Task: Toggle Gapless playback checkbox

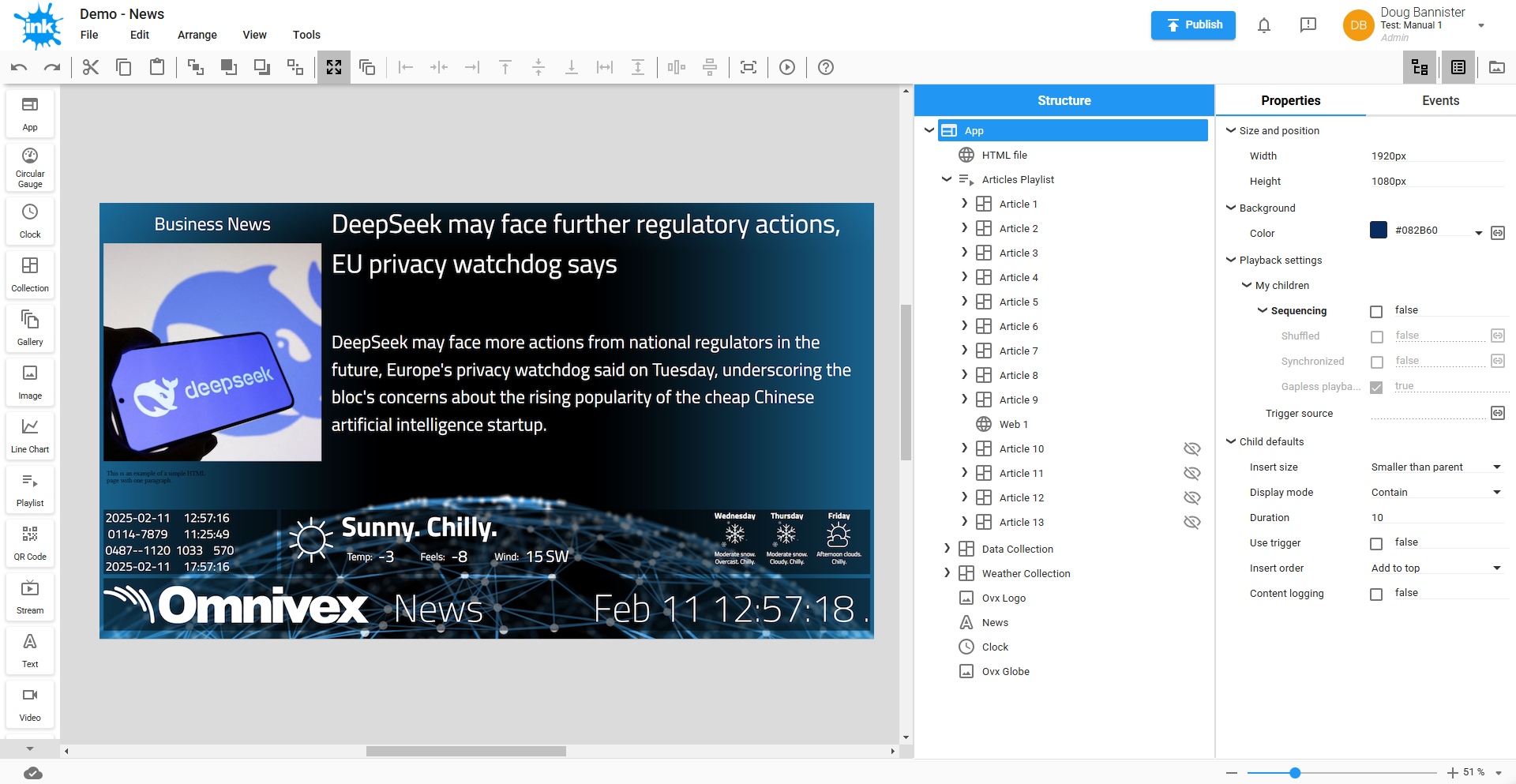Action: pyautogui.click(x=1376, y=387)
